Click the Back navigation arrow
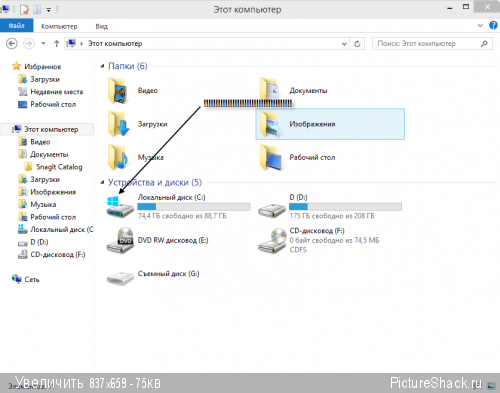Viewport: 500px width, 393px height. (x=12, y=44)
